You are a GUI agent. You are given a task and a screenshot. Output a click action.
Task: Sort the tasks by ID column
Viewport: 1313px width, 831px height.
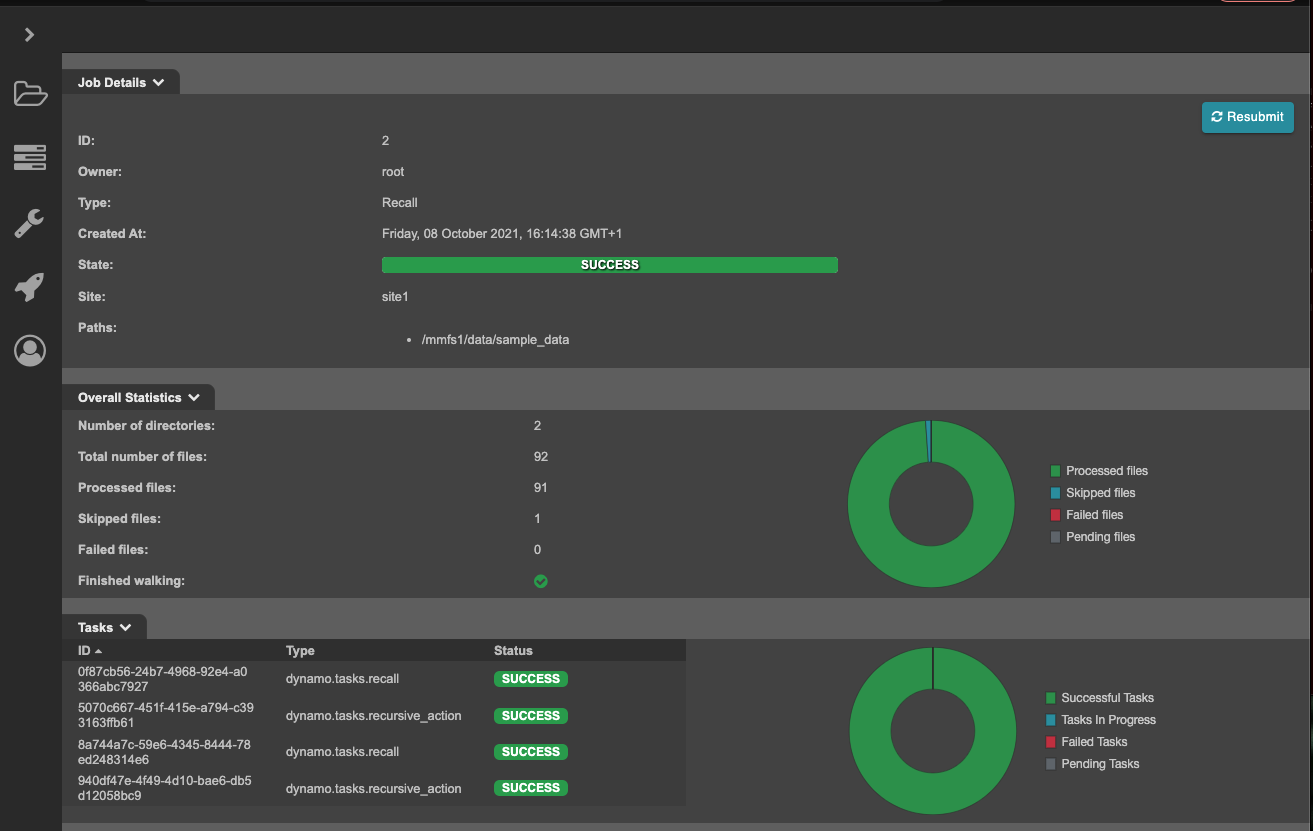click(x=90, y=651)
